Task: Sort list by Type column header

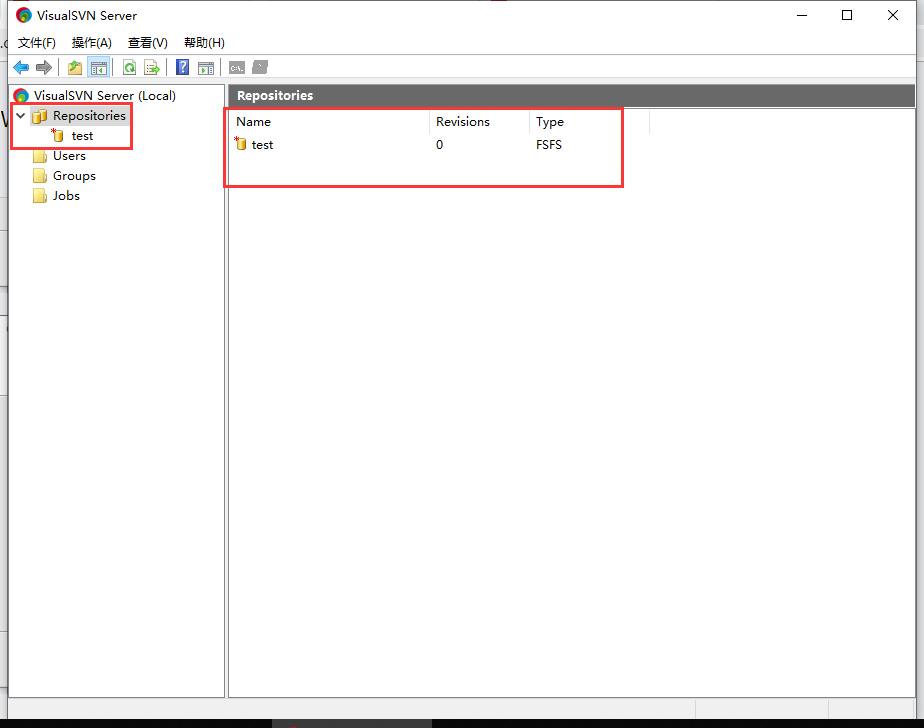Action: point(589,122)
